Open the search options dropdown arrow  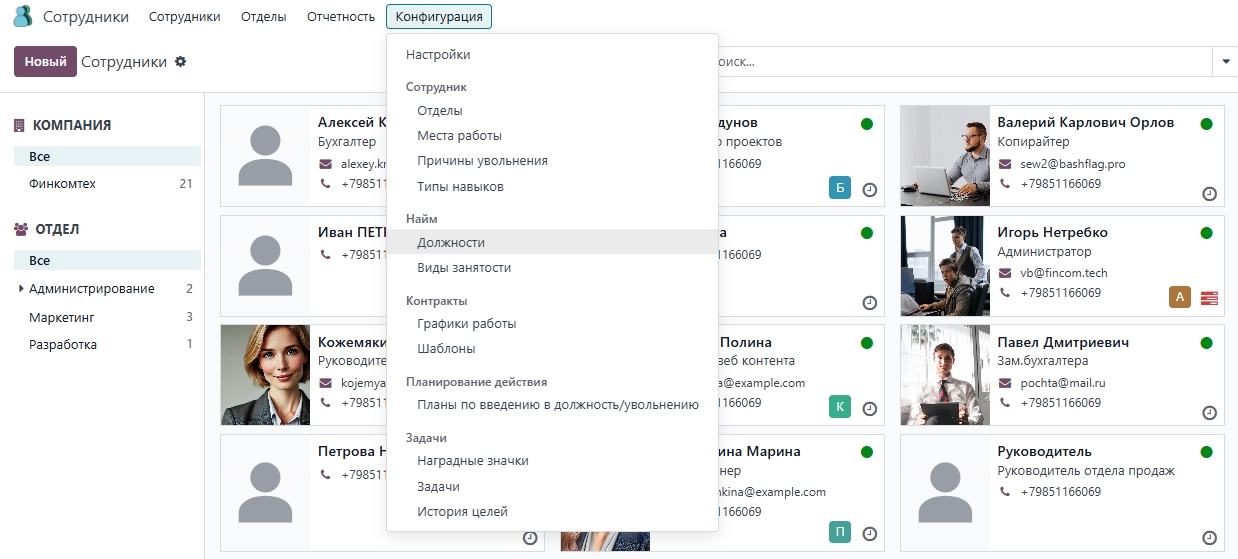click(1226, 61)
